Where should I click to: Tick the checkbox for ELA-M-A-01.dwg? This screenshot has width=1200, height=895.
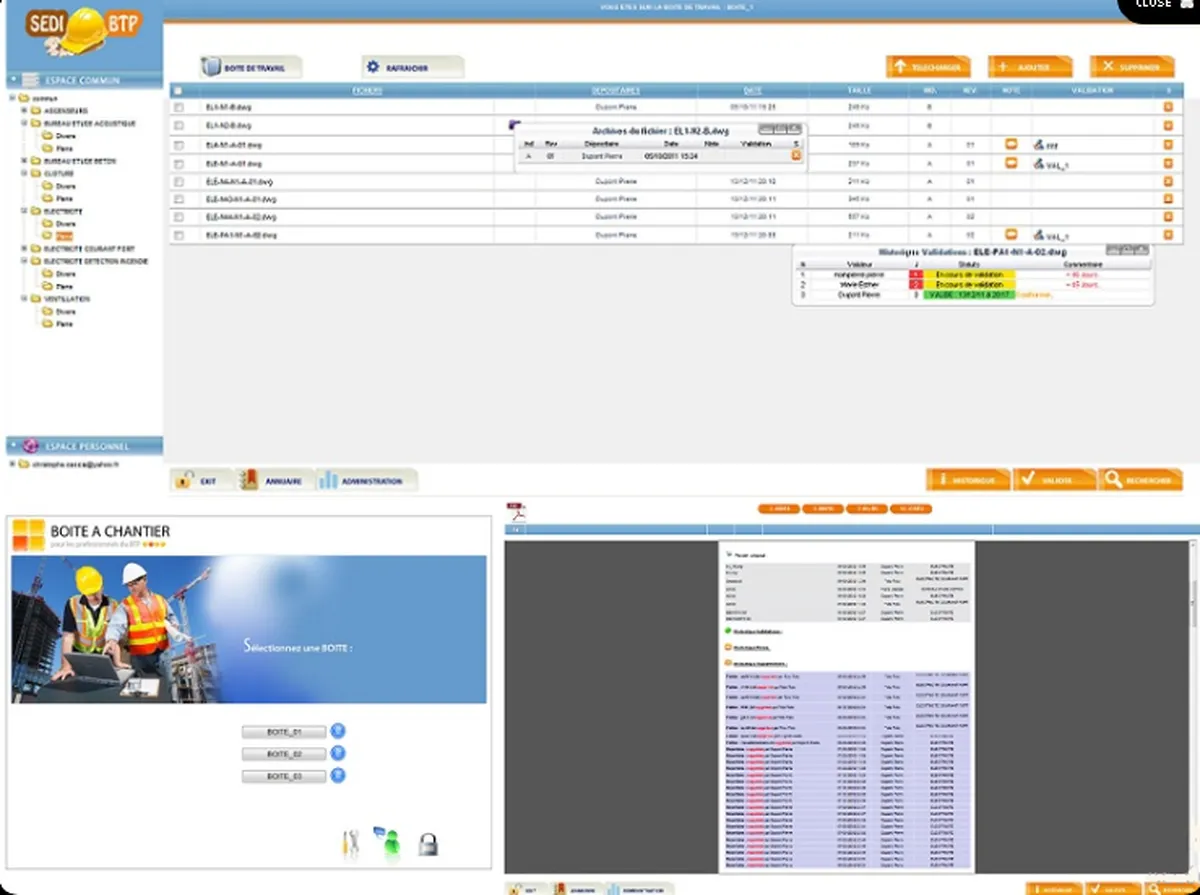178,144
